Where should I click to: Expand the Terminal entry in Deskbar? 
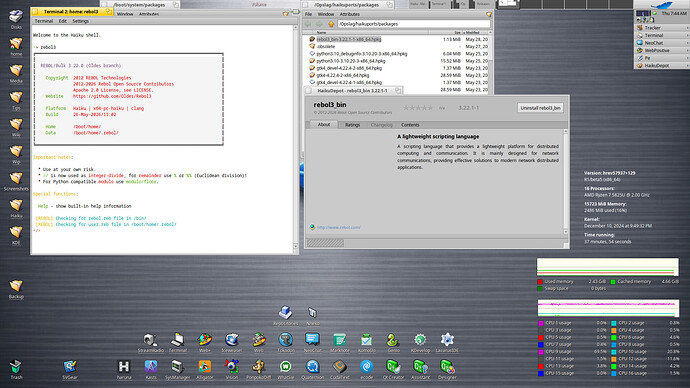[x=662, y=35]
